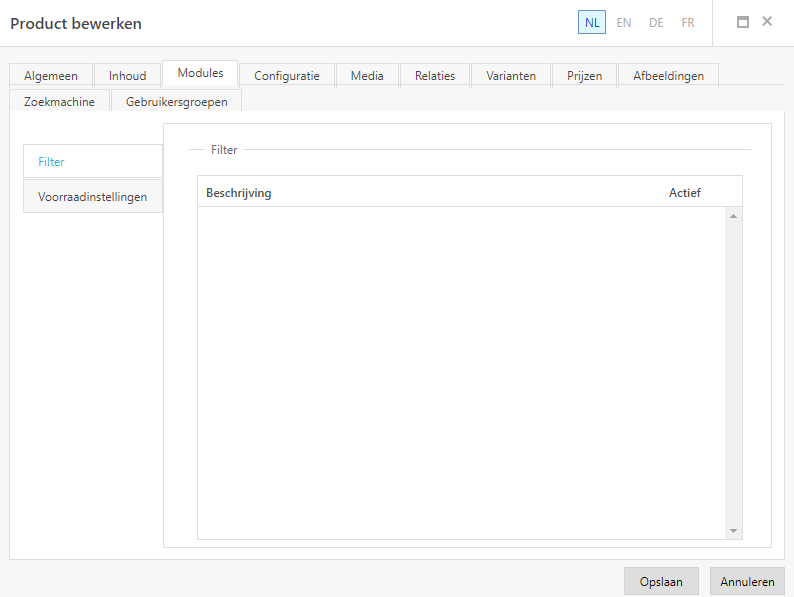Screen dimensions: 794x597
Task: Switch language to FR
Action: pyautogui.click(x=688, y=23)
